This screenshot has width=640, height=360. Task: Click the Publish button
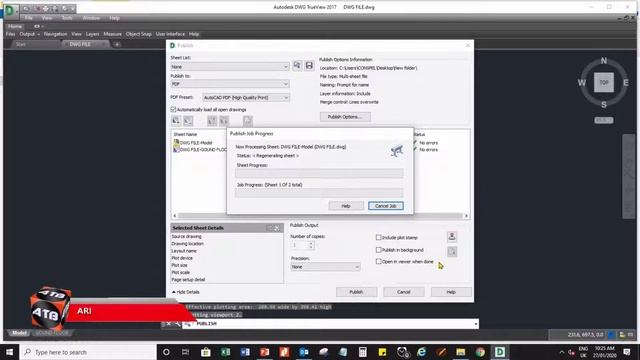[356, 292]
